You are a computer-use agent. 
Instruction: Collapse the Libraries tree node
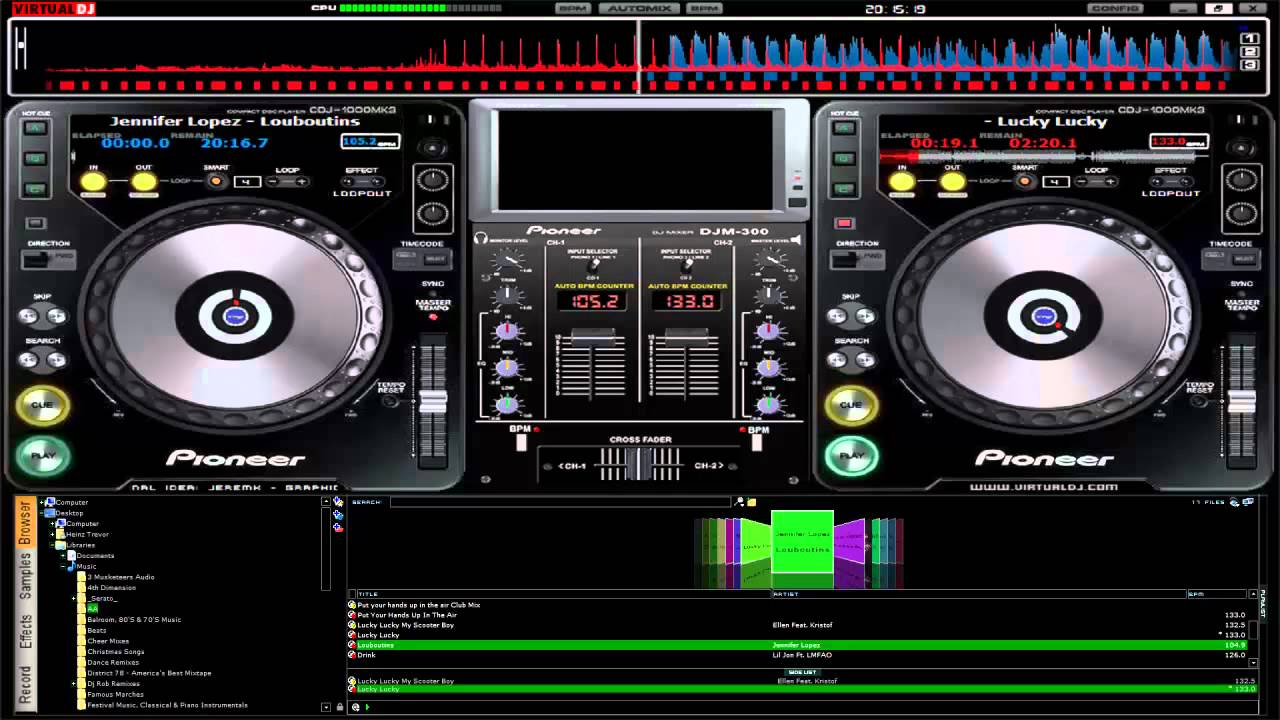click(53, 545)
